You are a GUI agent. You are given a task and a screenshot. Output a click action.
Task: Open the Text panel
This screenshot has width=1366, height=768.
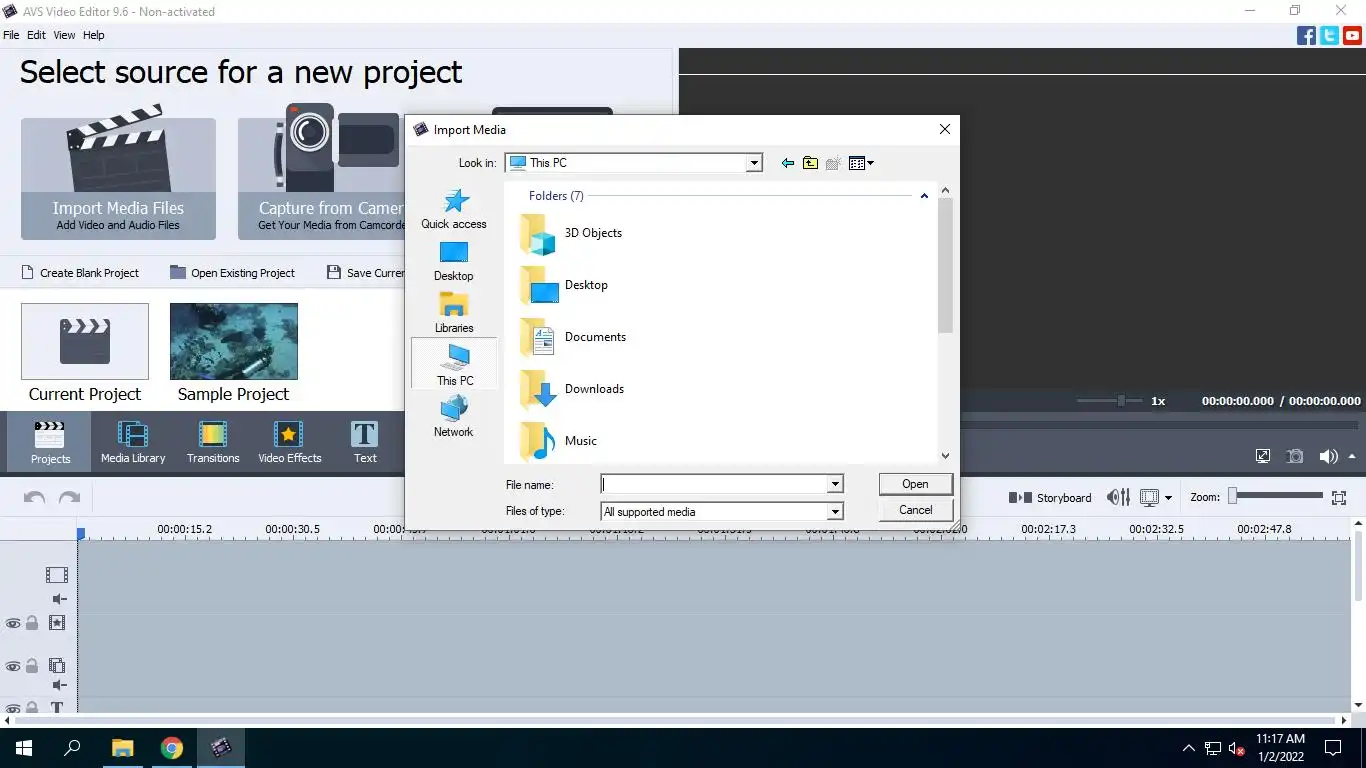point(365,442)
